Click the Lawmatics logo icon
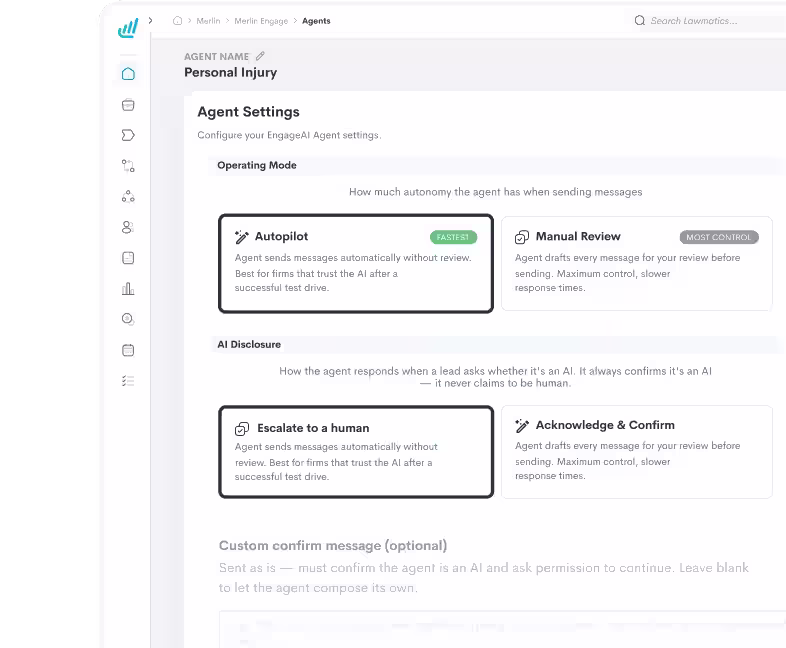Screen dimensions: 786x648 point(128,28)
